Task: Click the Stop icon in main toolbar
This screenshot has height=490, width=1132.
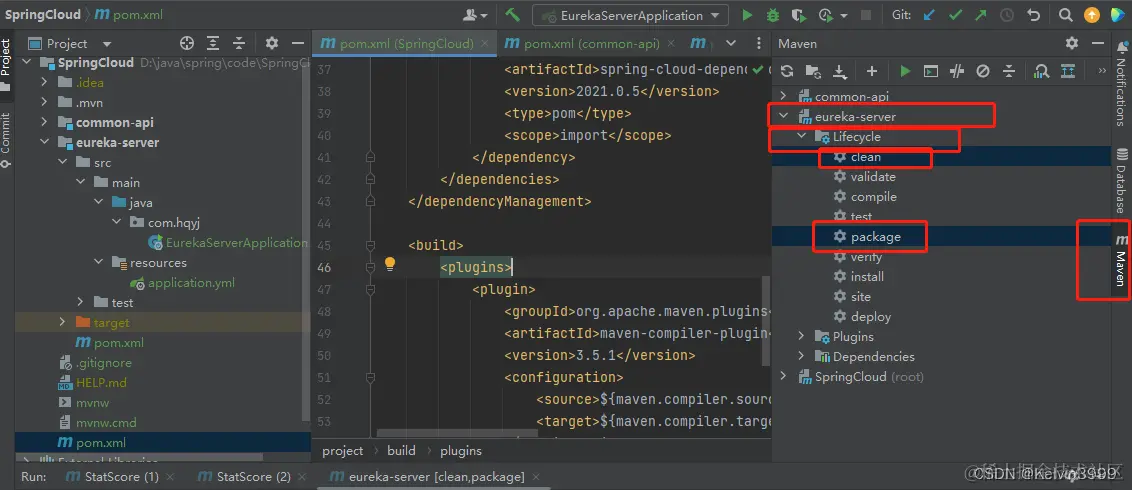Action: coord(866,14)
